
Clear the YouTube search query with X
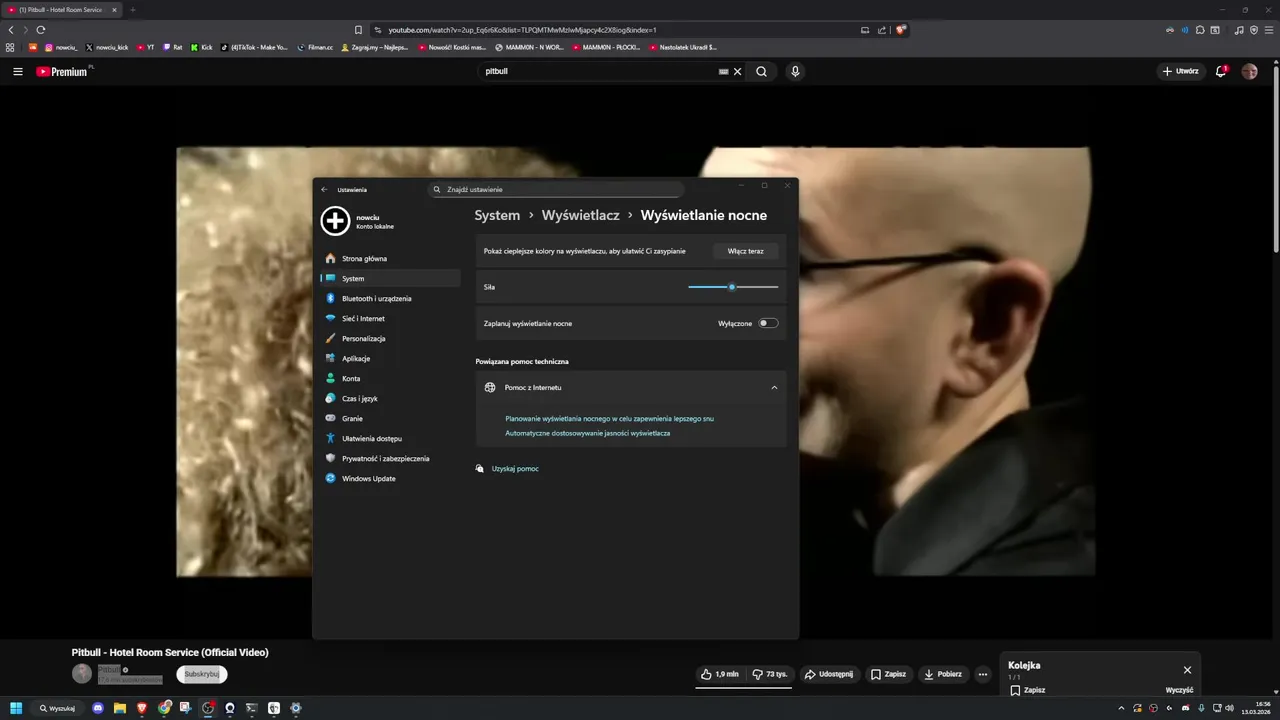pyautogui.click(x=738, y=72)
